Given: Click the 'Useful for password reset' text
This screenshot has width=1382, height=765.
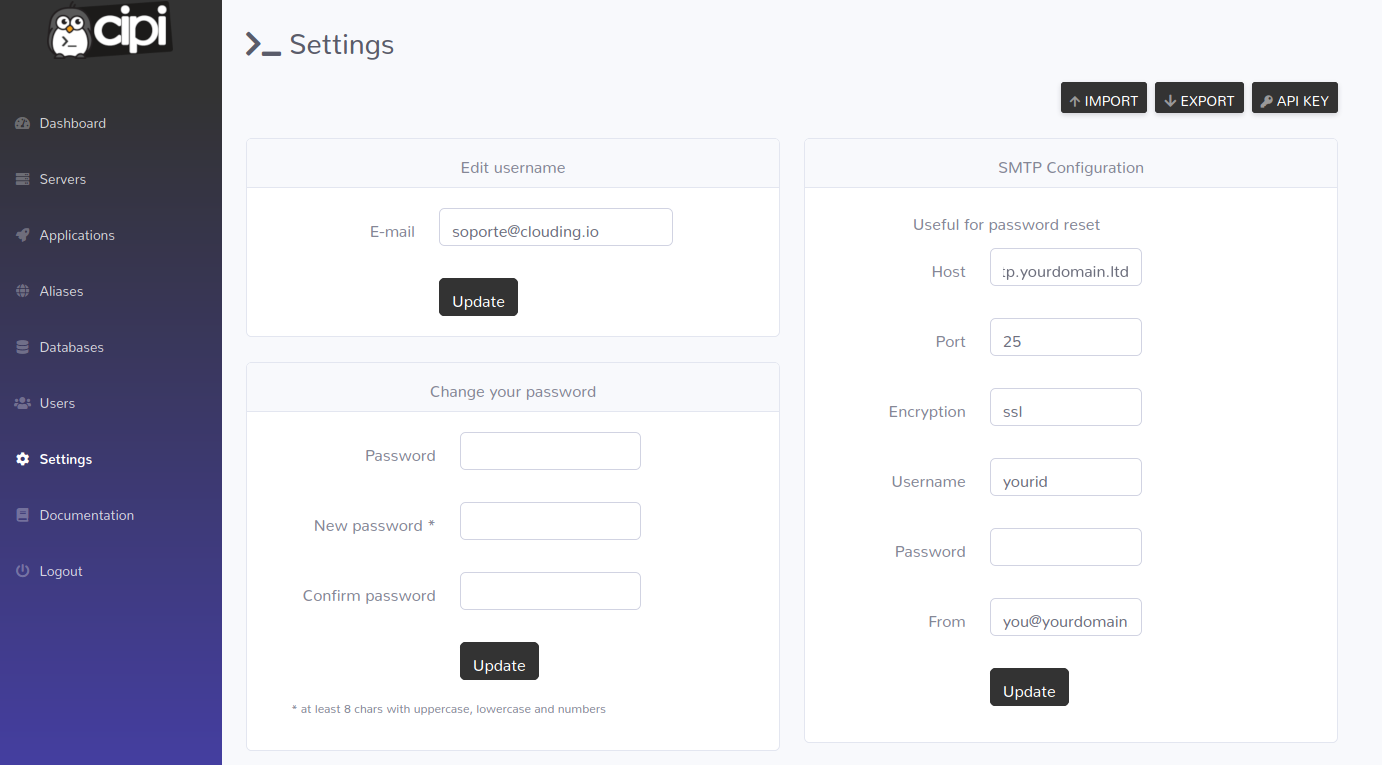Looking at the screenshot, I should pyautogui.click(x=1006, y=225).
